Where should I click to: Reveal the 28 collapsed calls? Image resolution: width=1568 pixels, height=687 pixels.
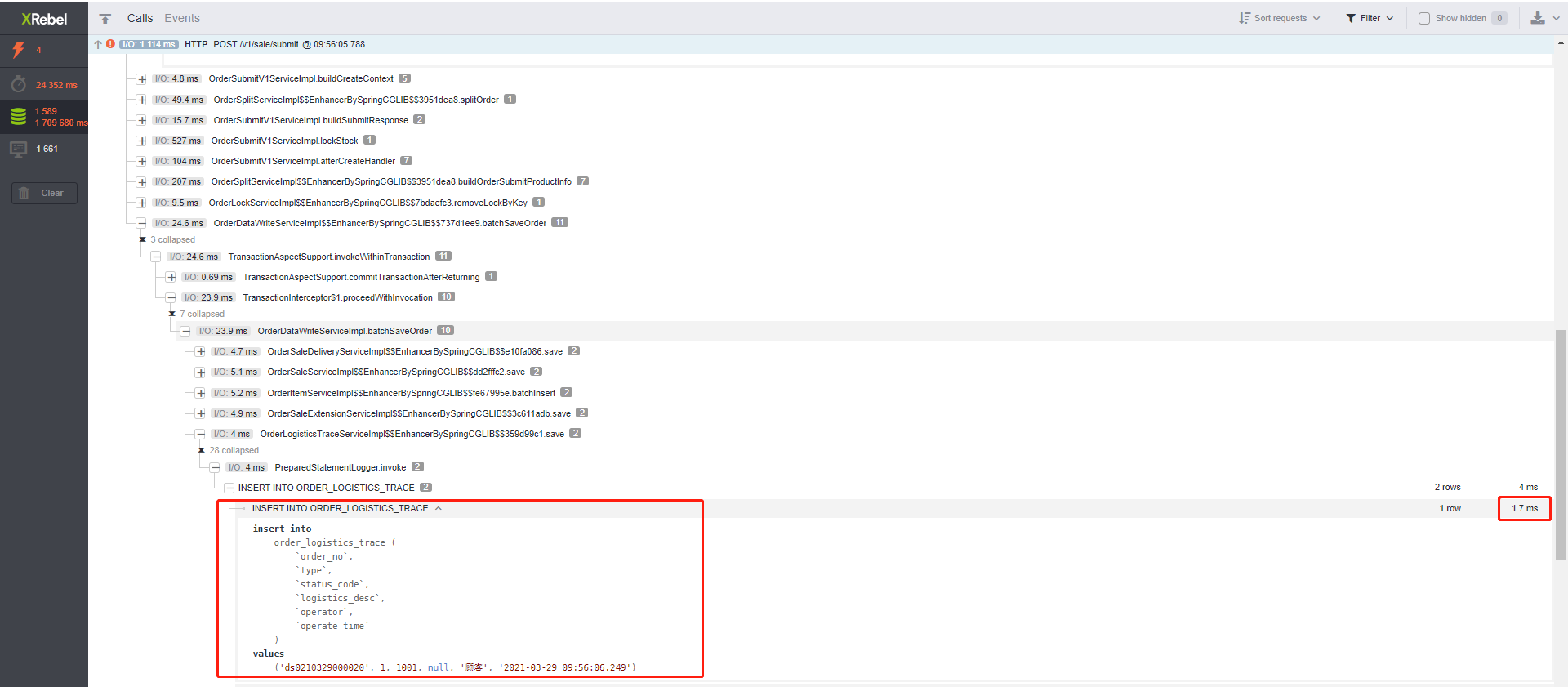[x=229, y=450]
